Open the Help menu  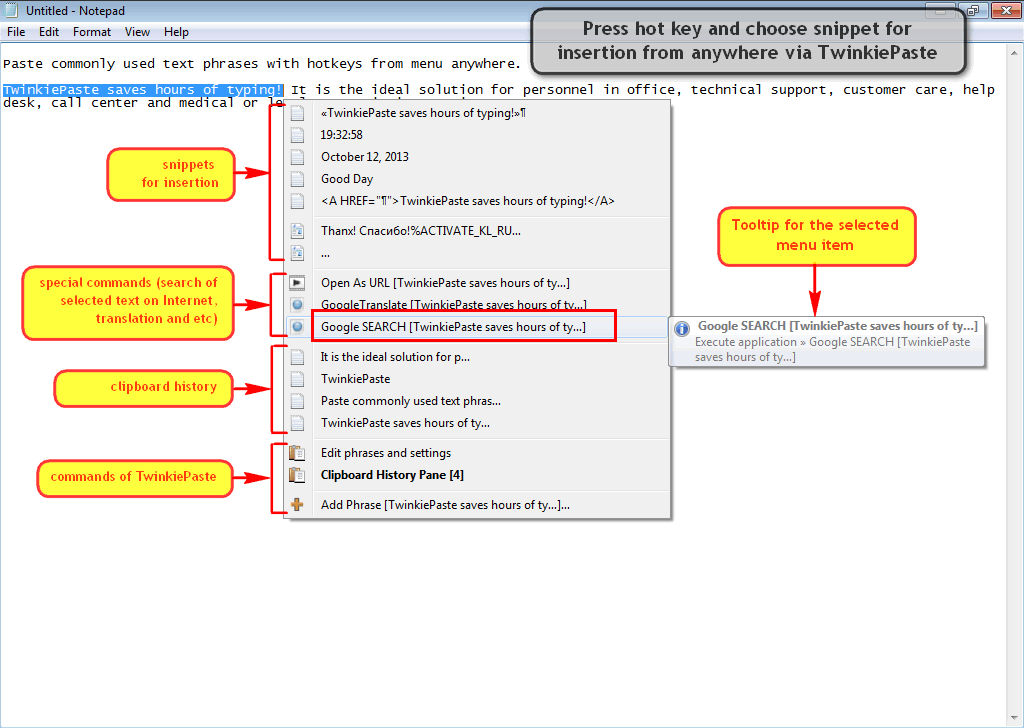click(176, 32)
